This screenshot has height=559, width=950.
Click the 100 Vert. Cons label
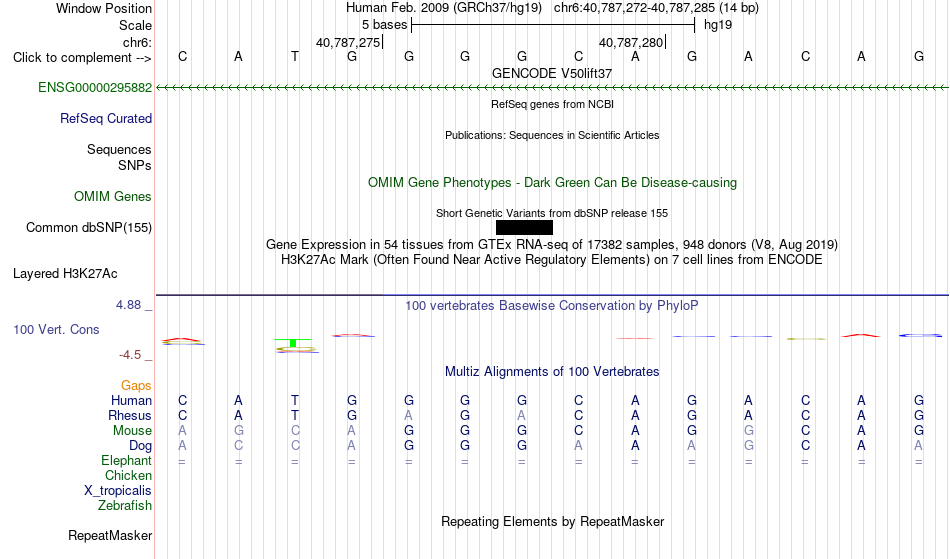click(56, 329)
